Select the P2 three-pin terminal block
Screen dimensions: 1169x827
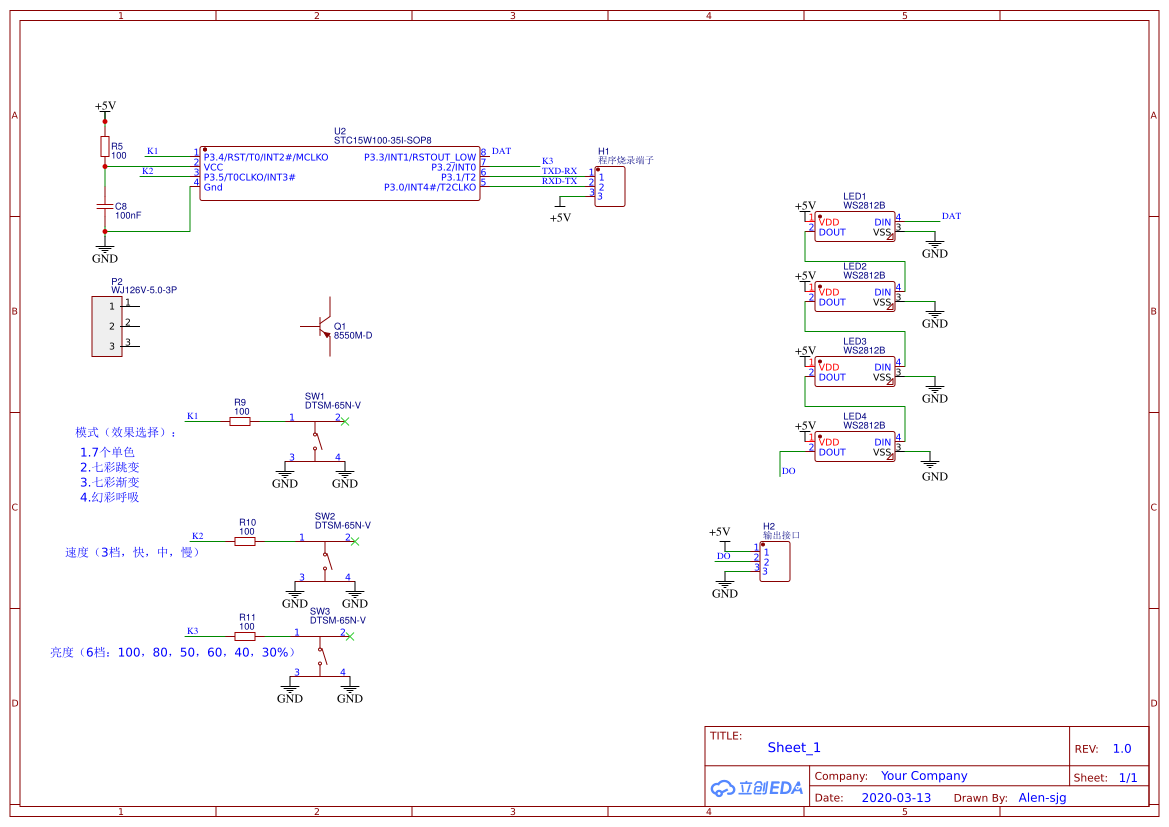[107, 326]
